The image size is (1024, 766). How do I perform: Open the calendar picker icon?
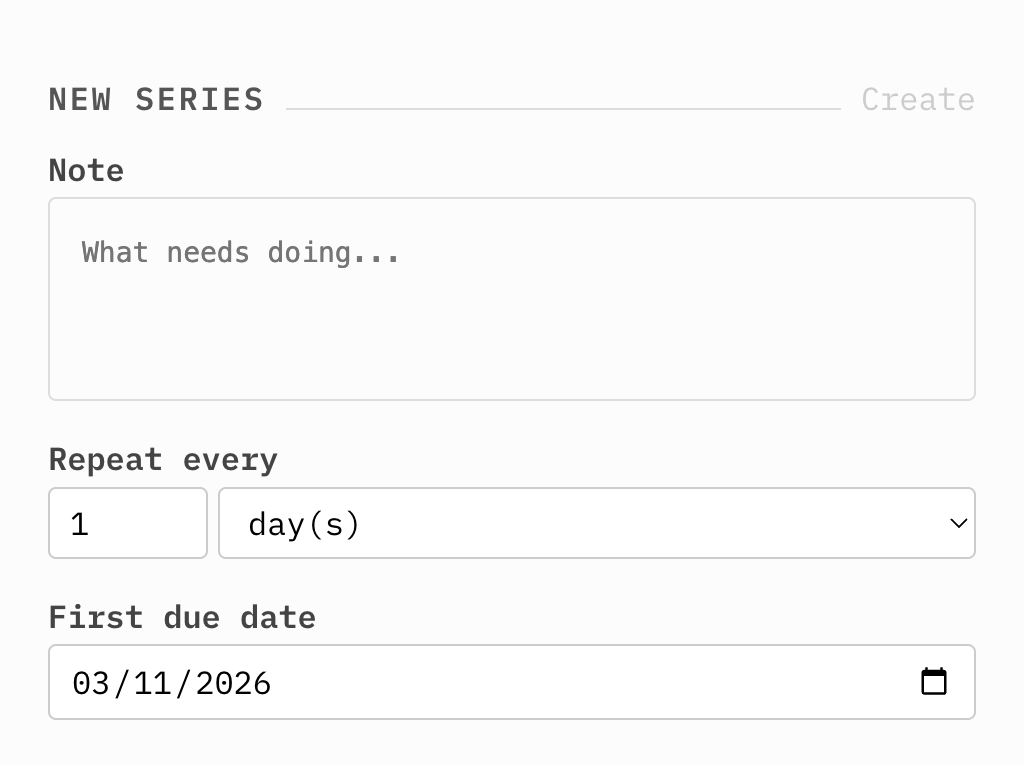tap(933, 682)
